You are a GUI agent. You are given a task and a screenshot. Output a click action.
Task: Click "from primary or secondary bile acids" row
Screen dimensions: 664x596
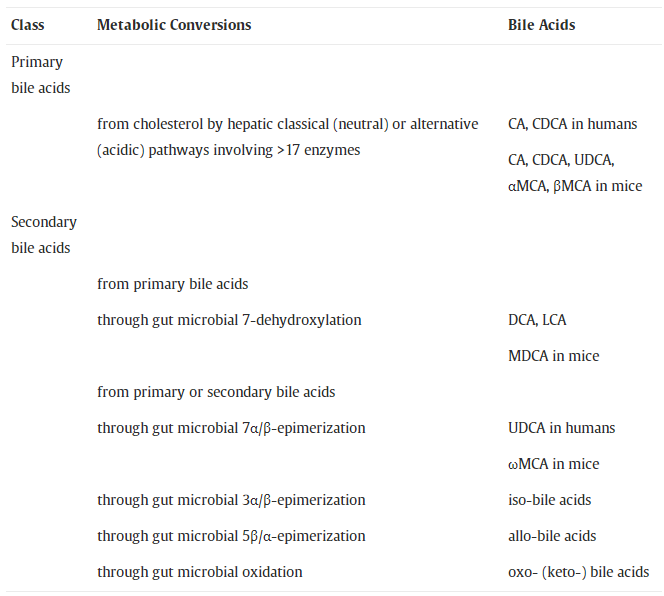point(216,392)
